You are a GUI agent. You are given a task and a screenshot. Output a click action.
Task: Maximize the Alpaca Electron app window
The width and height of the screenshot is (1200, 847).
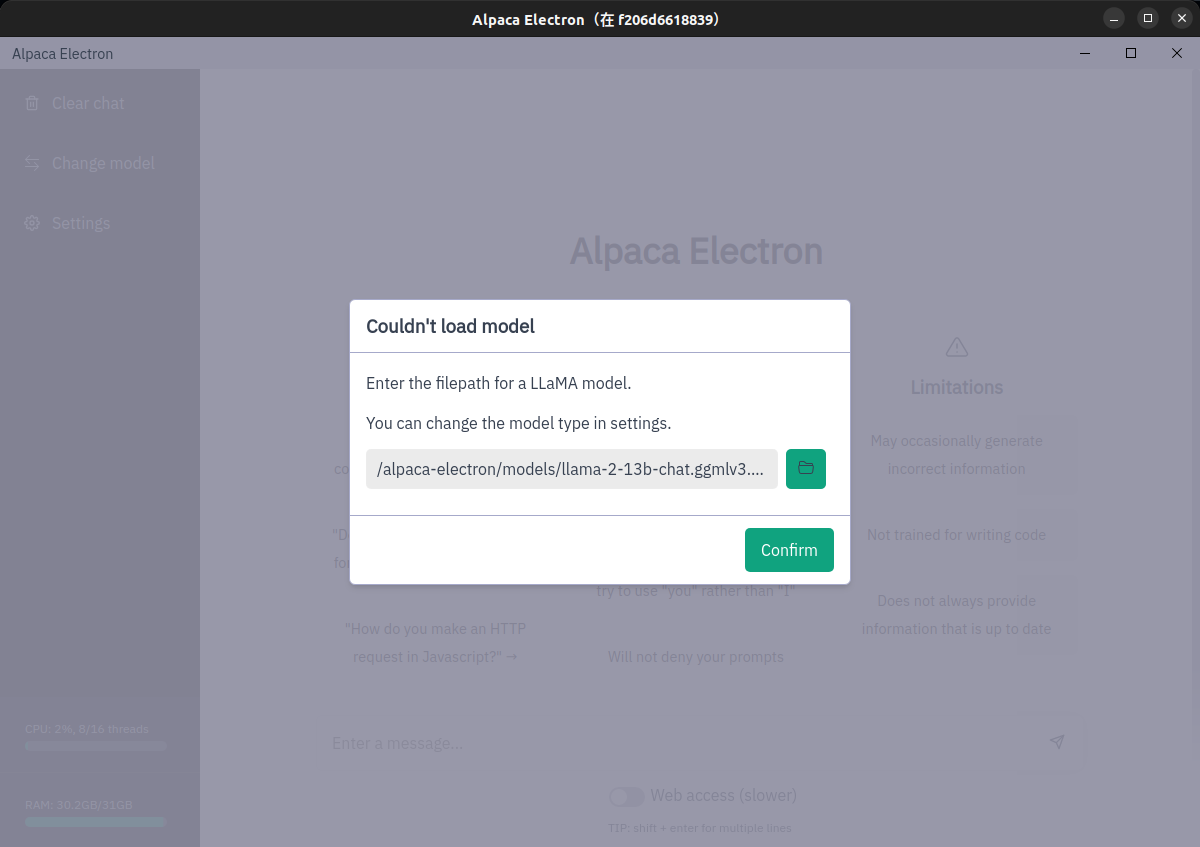pos(1131,53)
